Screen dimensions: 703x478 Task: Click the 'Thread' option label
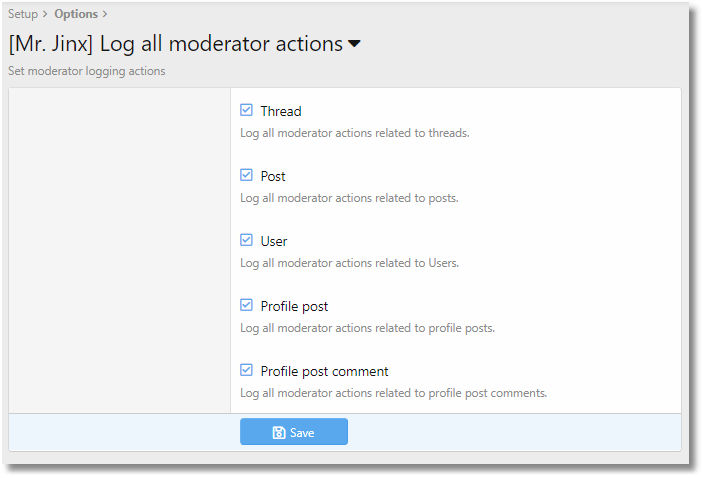click(281, 111)
